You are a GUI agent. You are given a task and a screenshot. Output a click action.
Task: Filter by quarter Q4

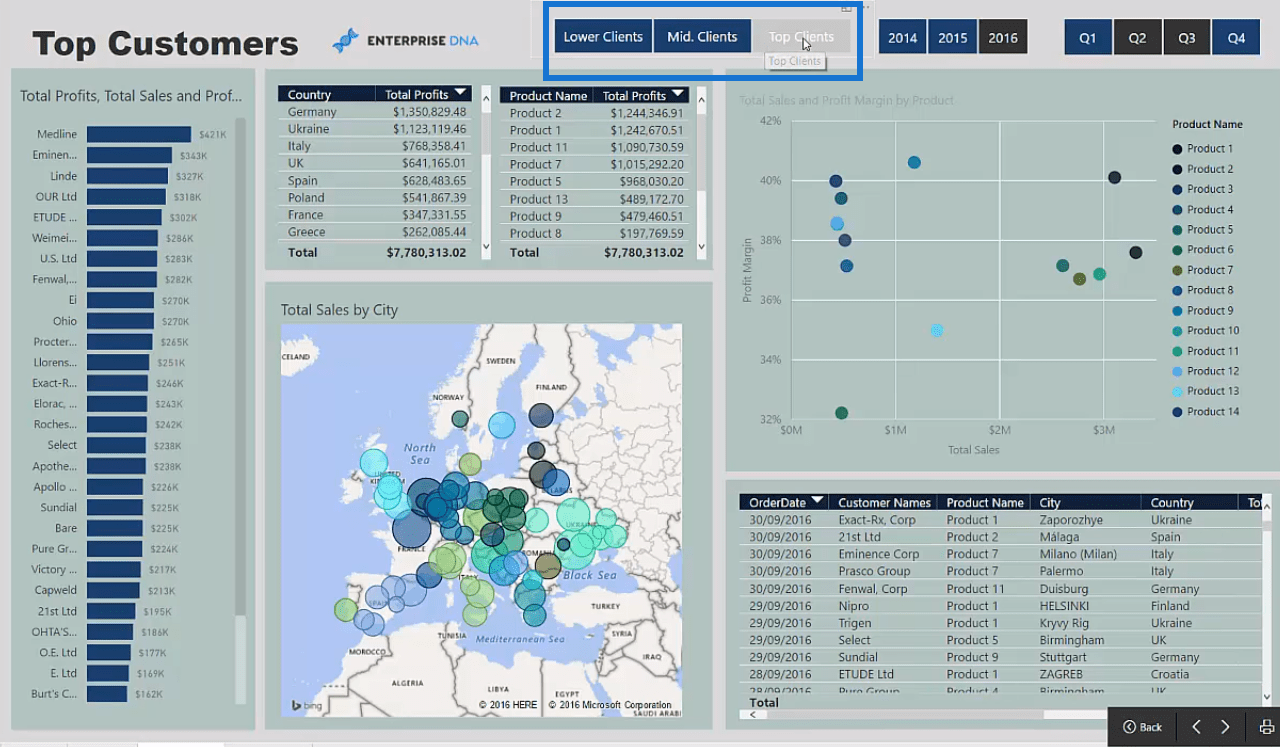coord(1236,37)
